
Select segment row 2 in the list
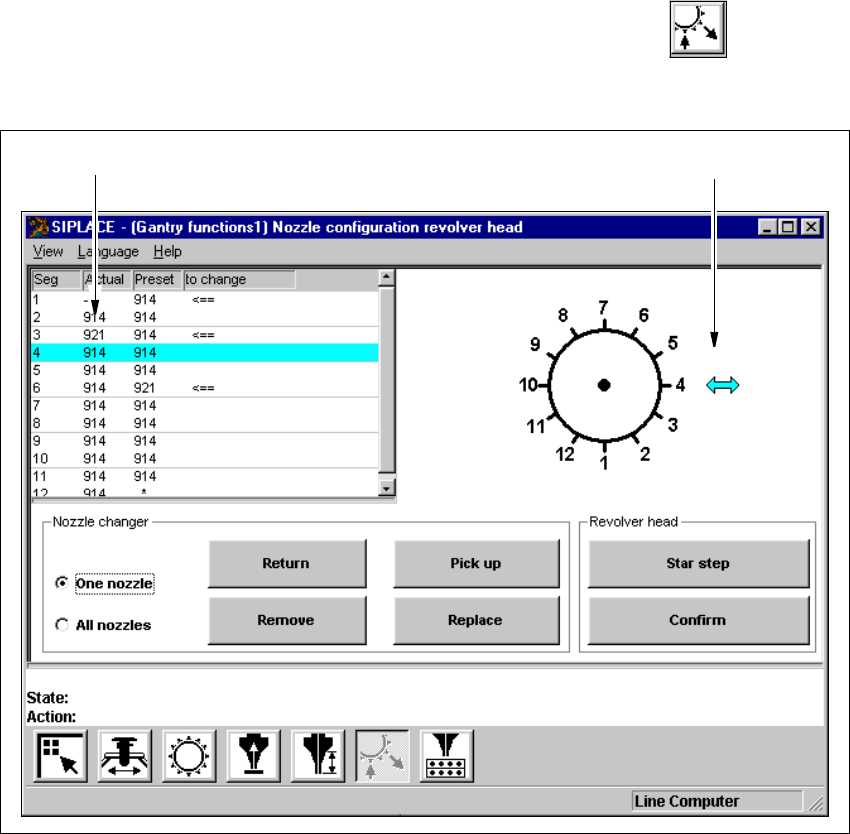point(205,317)
